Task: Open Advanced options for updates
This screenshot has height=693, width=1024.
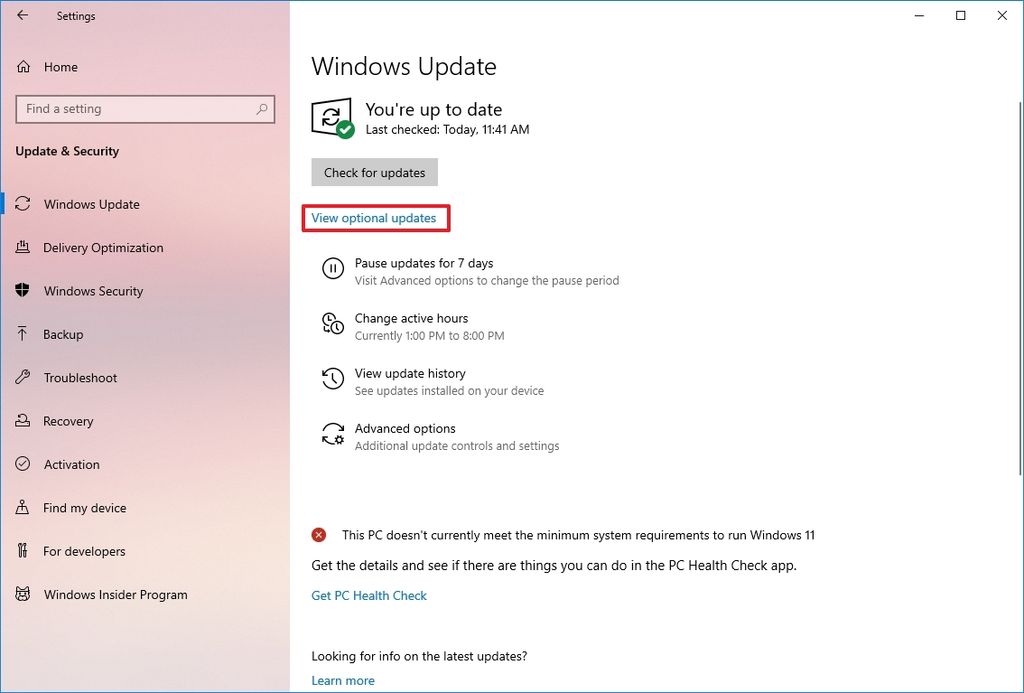Action: [405, 428]
